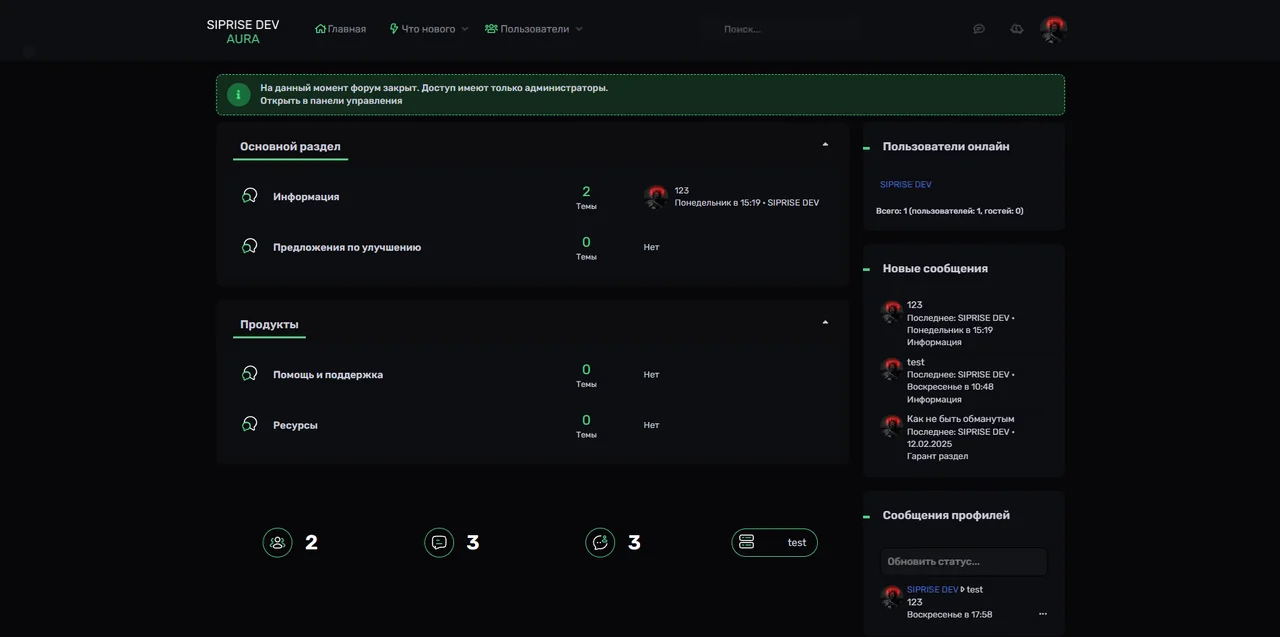Screen dimensions: 1280x637
Task: Click the conversations speech bubble icon in header
Action: click(979, 29)
